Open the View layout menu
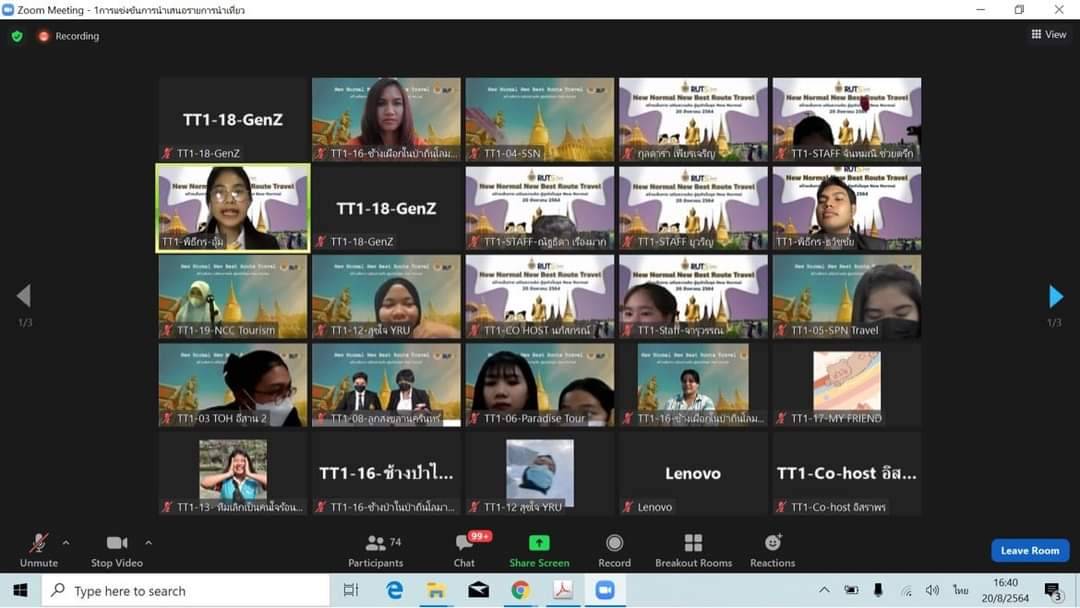 pos(1049,34)
